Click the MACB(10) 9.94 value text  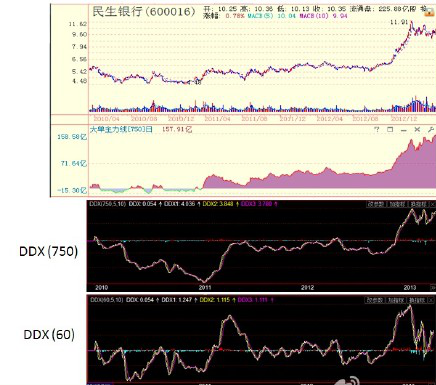pos(323,16)
